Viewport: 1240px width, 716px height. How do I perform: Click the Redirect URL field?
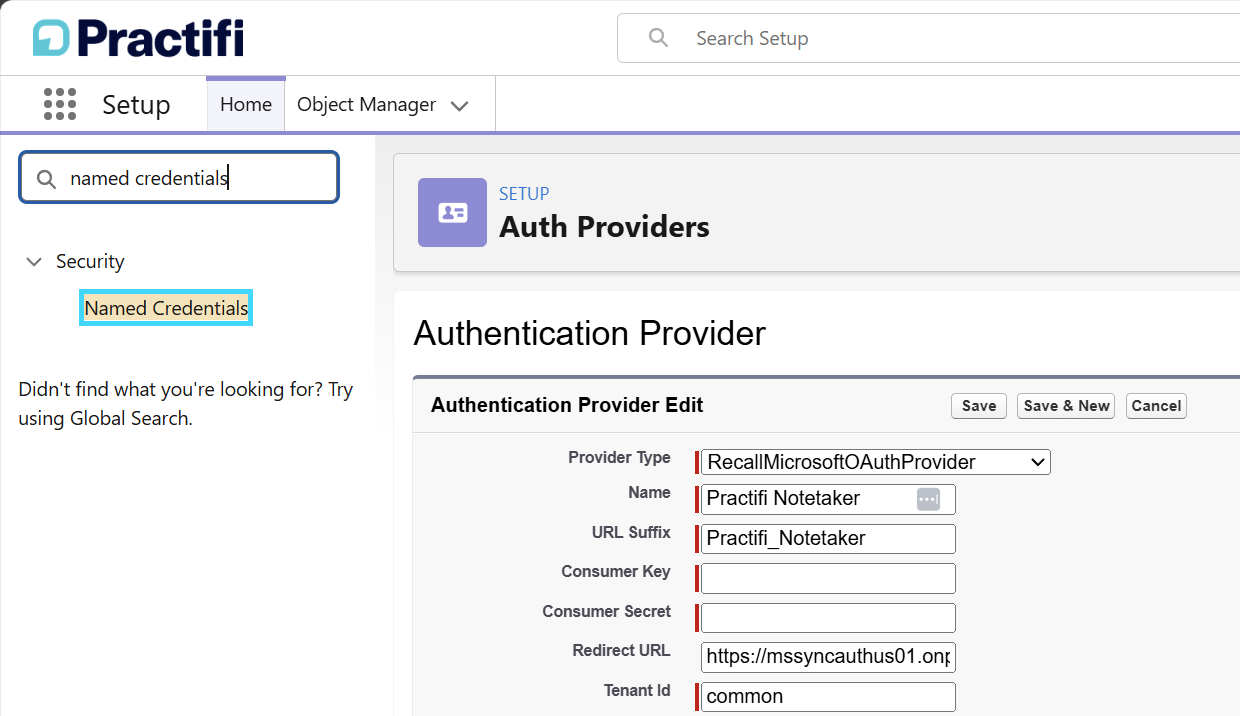tap(828, 657)
